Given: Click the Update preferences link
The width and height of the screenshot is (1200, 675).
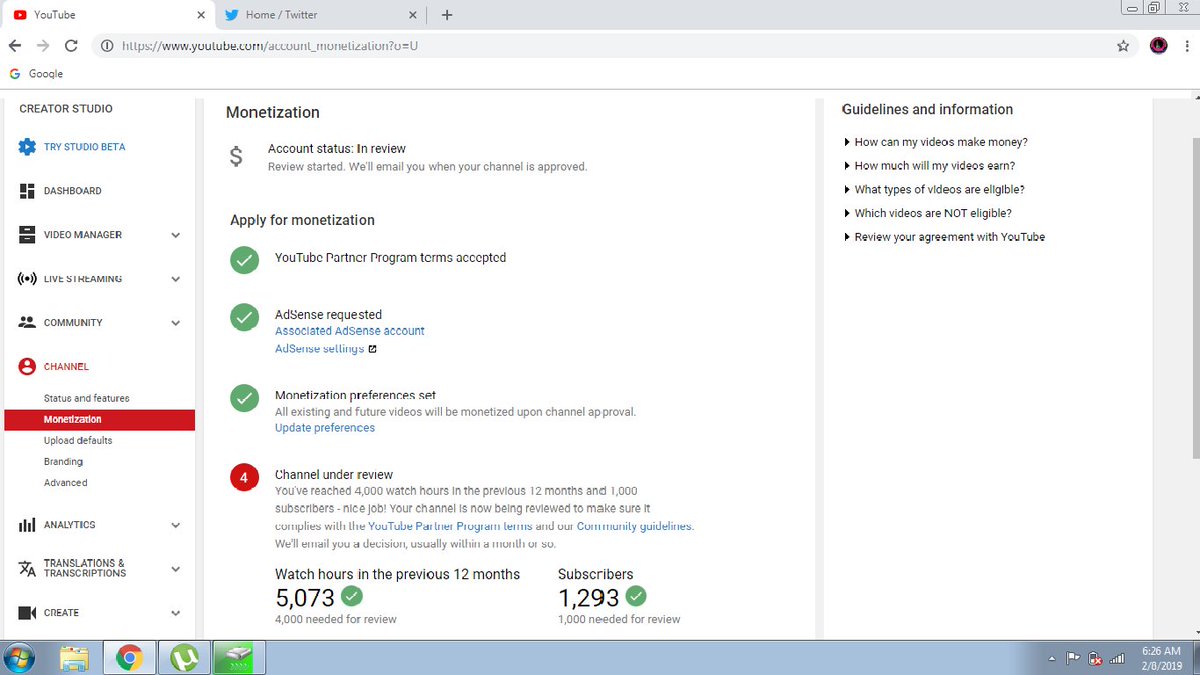Looking at the screenshot, I should (x=325, y=428).
